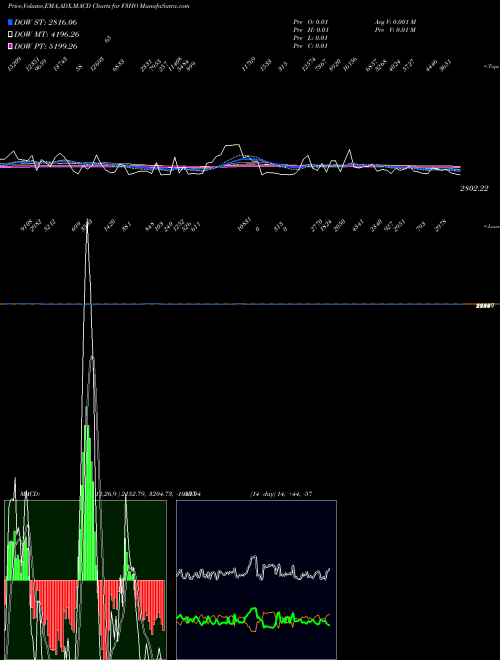Select the 'DOW ST: 2816.06' legend text
Screen dimensions: 500x660
click(45, 22)
